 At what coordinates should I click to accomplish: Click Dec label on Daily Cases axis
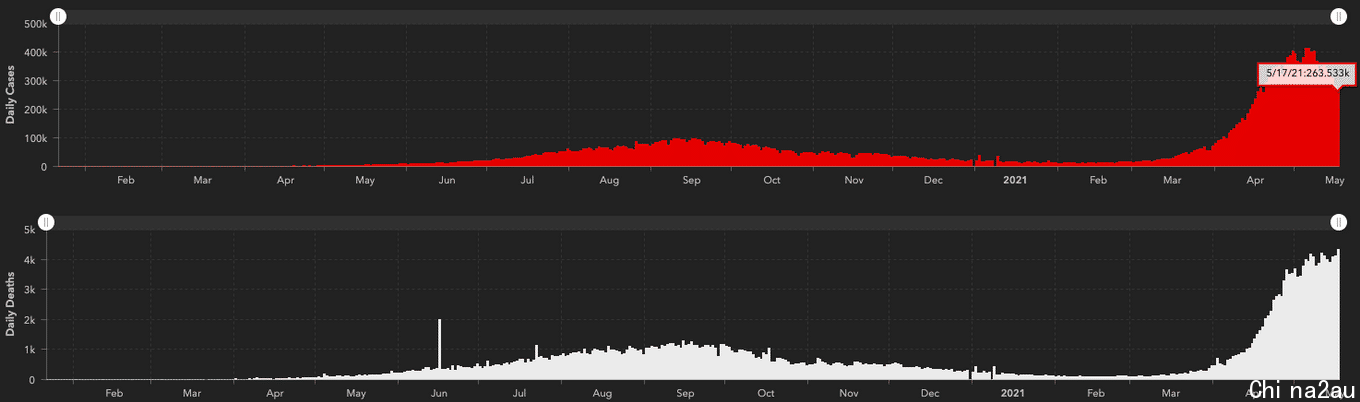[933, 181]
